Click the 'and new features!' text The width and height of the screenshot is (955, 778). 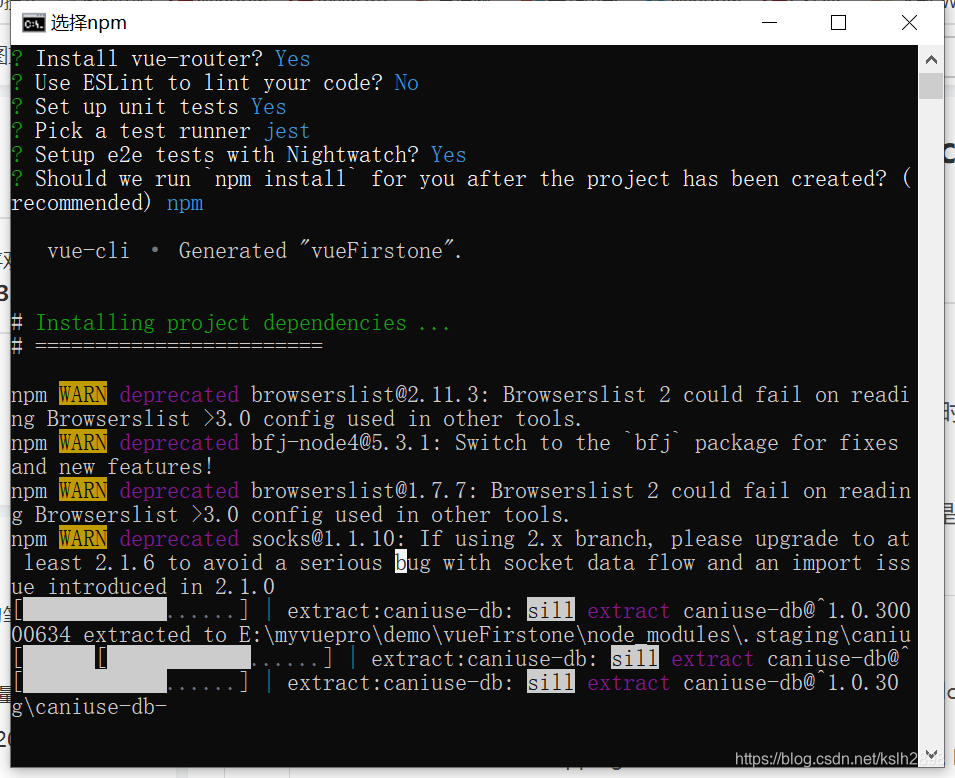tap(113, 467)
